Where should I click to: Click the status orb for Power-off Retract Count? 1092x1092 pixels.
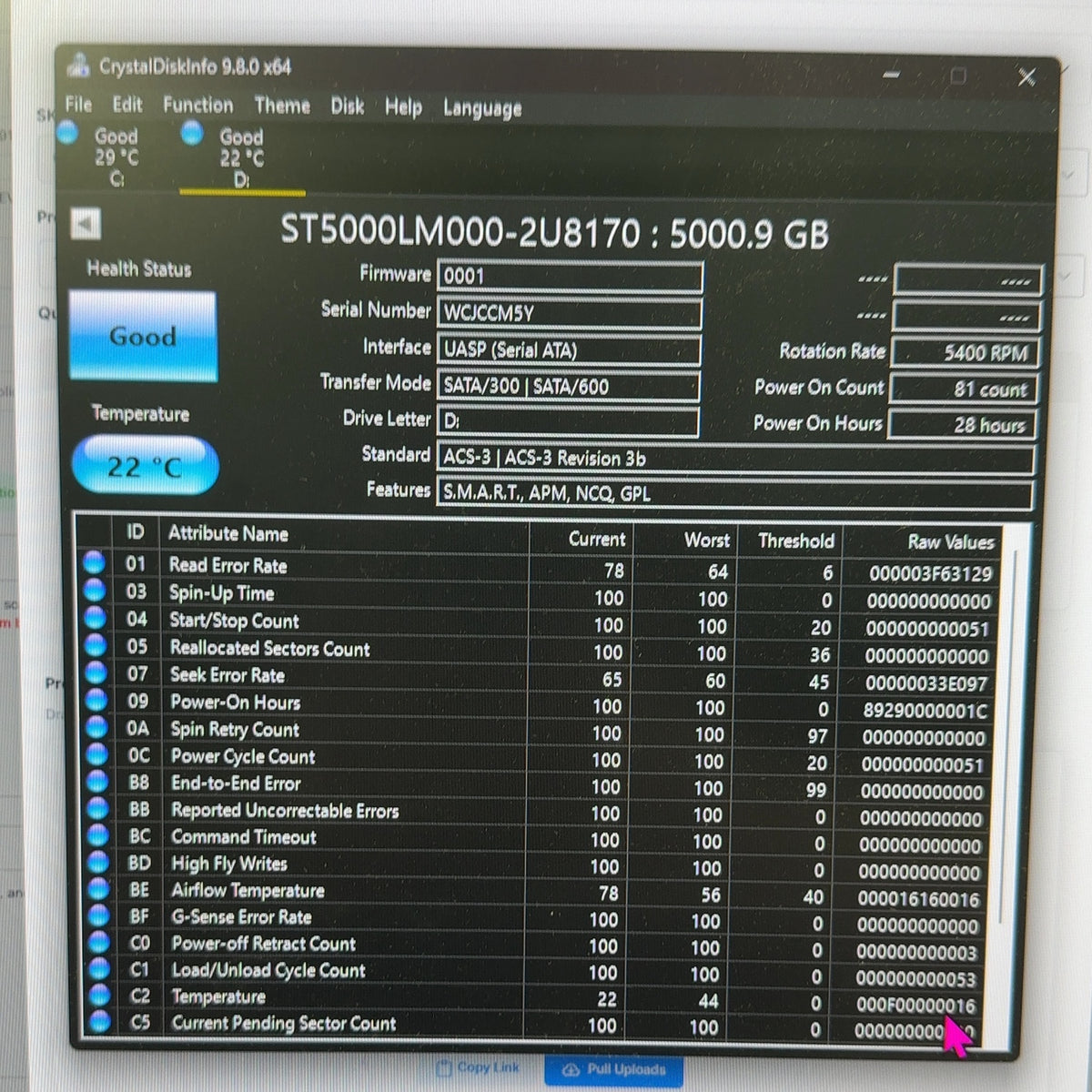click(99, 942)
